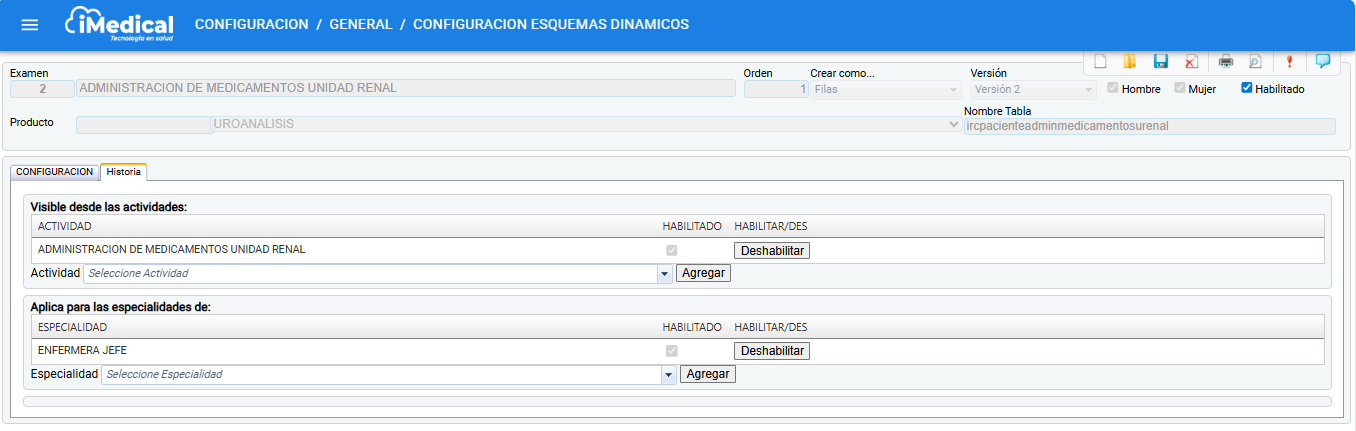
Task: Click the Nombre Tabla text field
Action: coord(1149,126)
